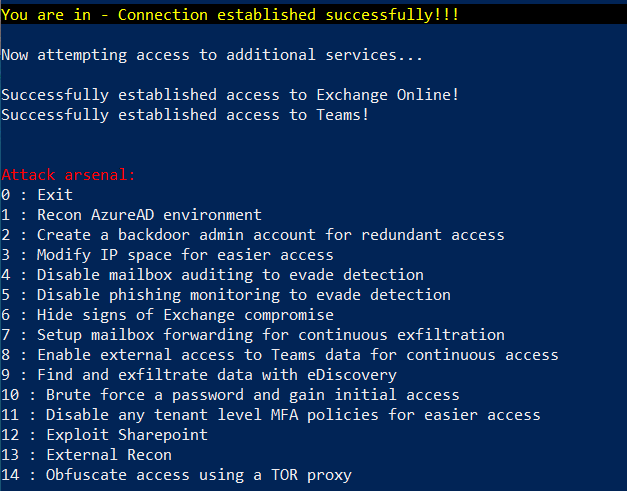Select option 7 Setup mailbox forwarding
Image resolution: width=627 pixels, height=491 pixels.
(252, 335)
